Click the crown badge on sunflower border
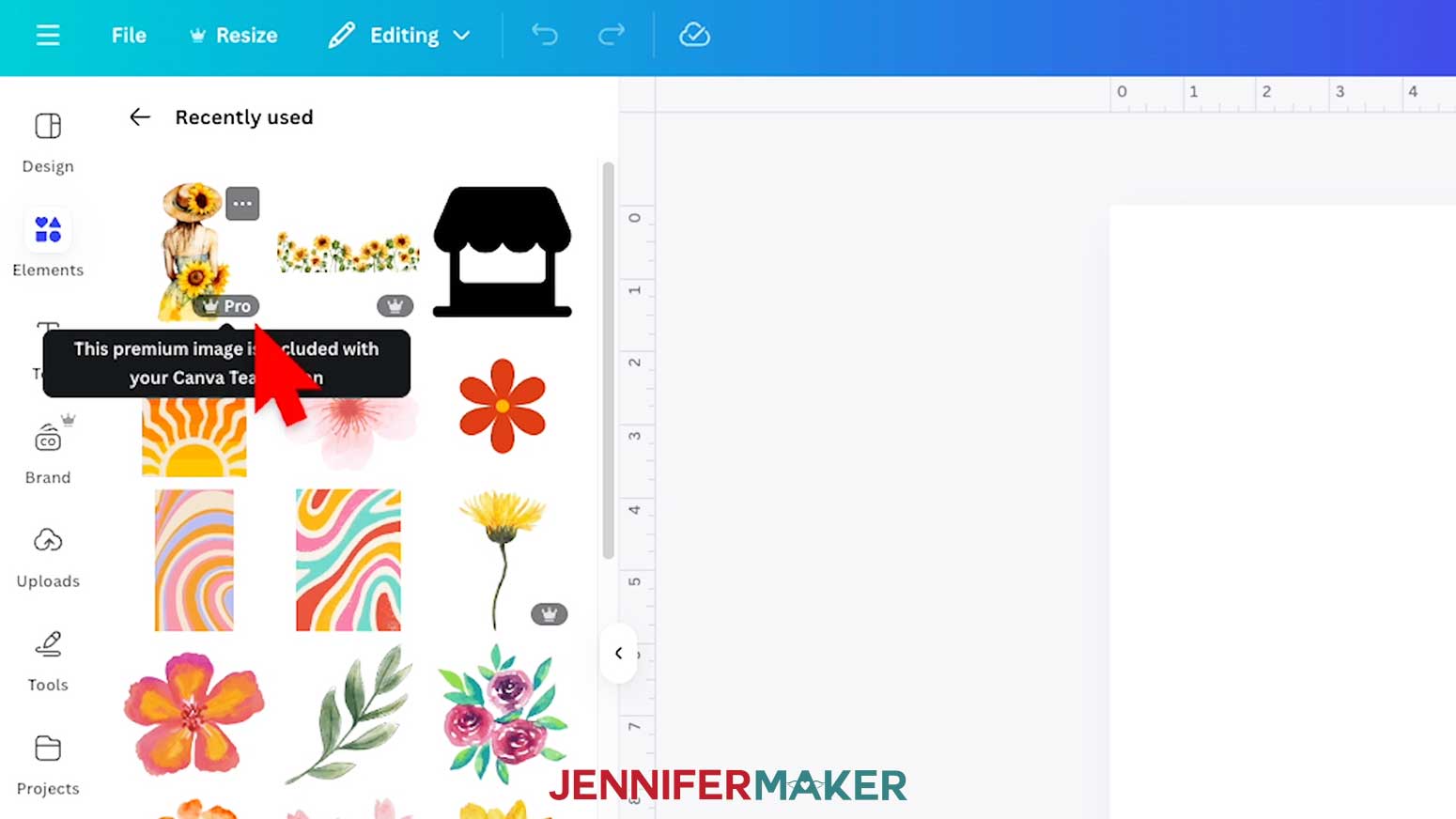 (395, 306)
